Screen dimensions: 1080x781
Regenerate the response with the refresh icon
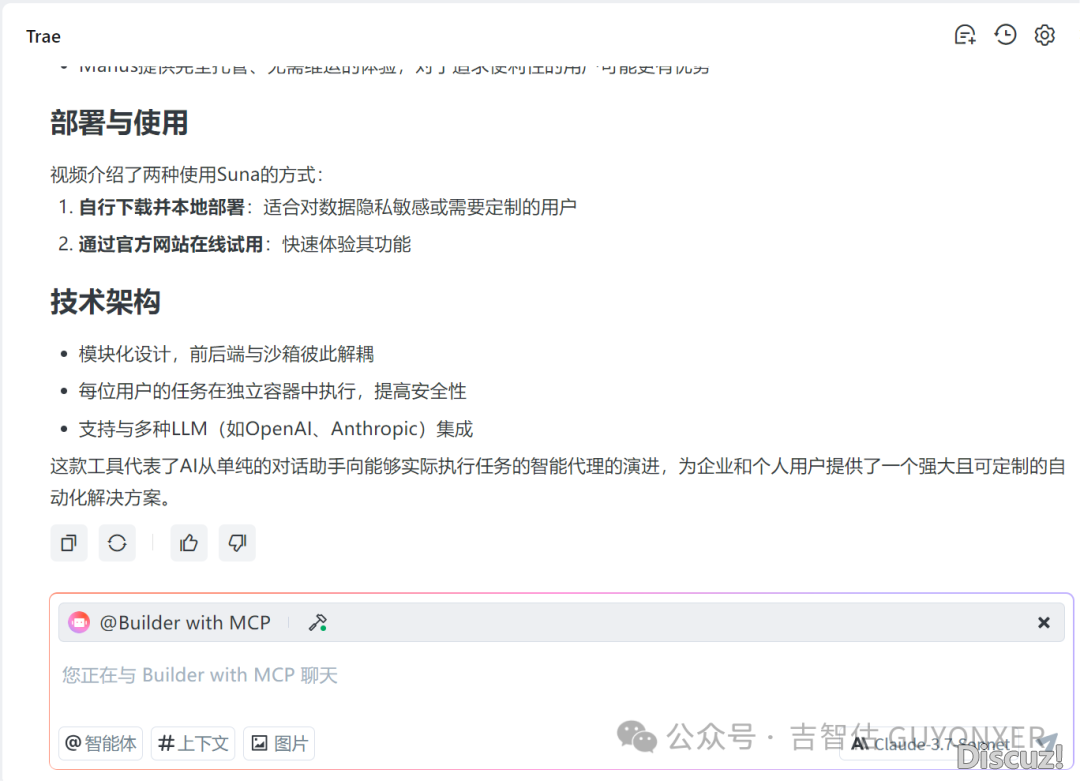click(x=117, y=543)
